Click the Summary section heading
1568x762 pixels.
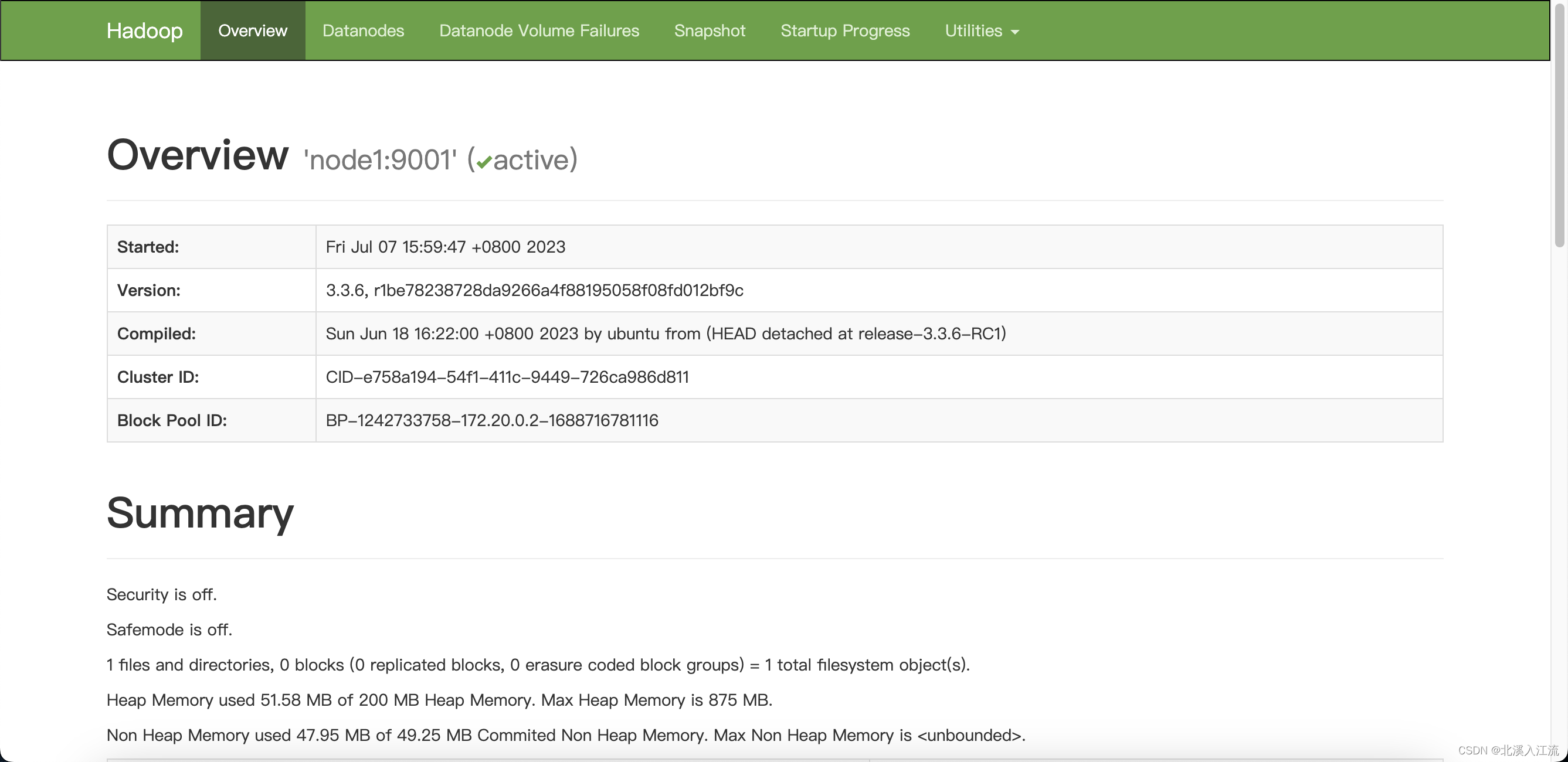click(199, 512)
